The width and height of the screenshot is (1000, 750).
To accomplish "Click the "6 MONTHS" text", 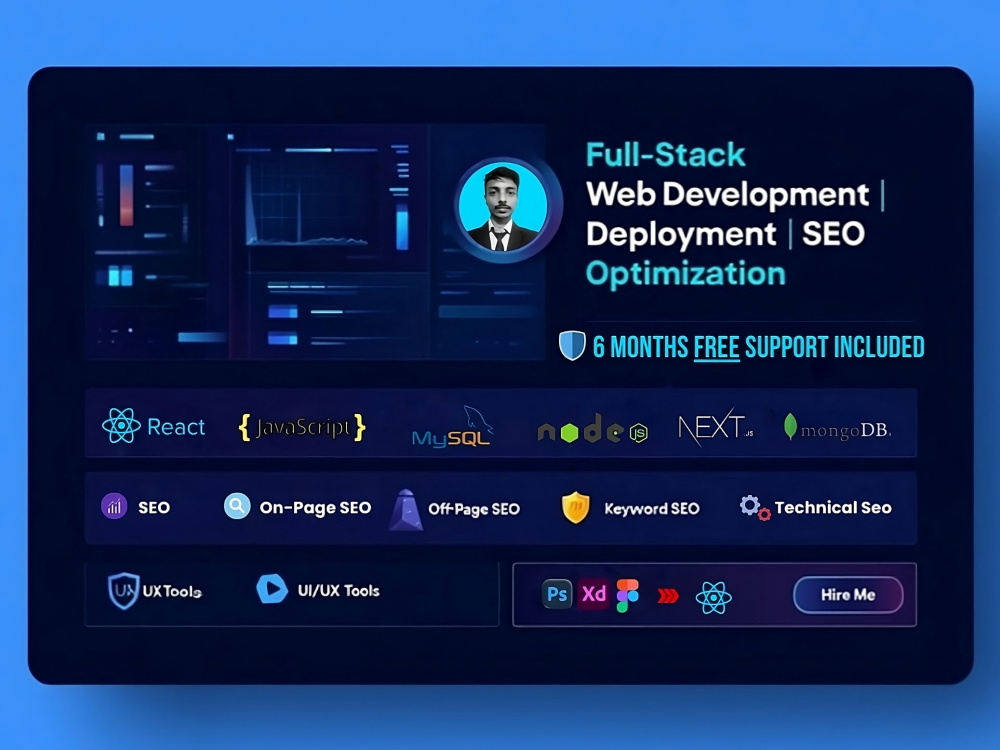I will 640,348.
